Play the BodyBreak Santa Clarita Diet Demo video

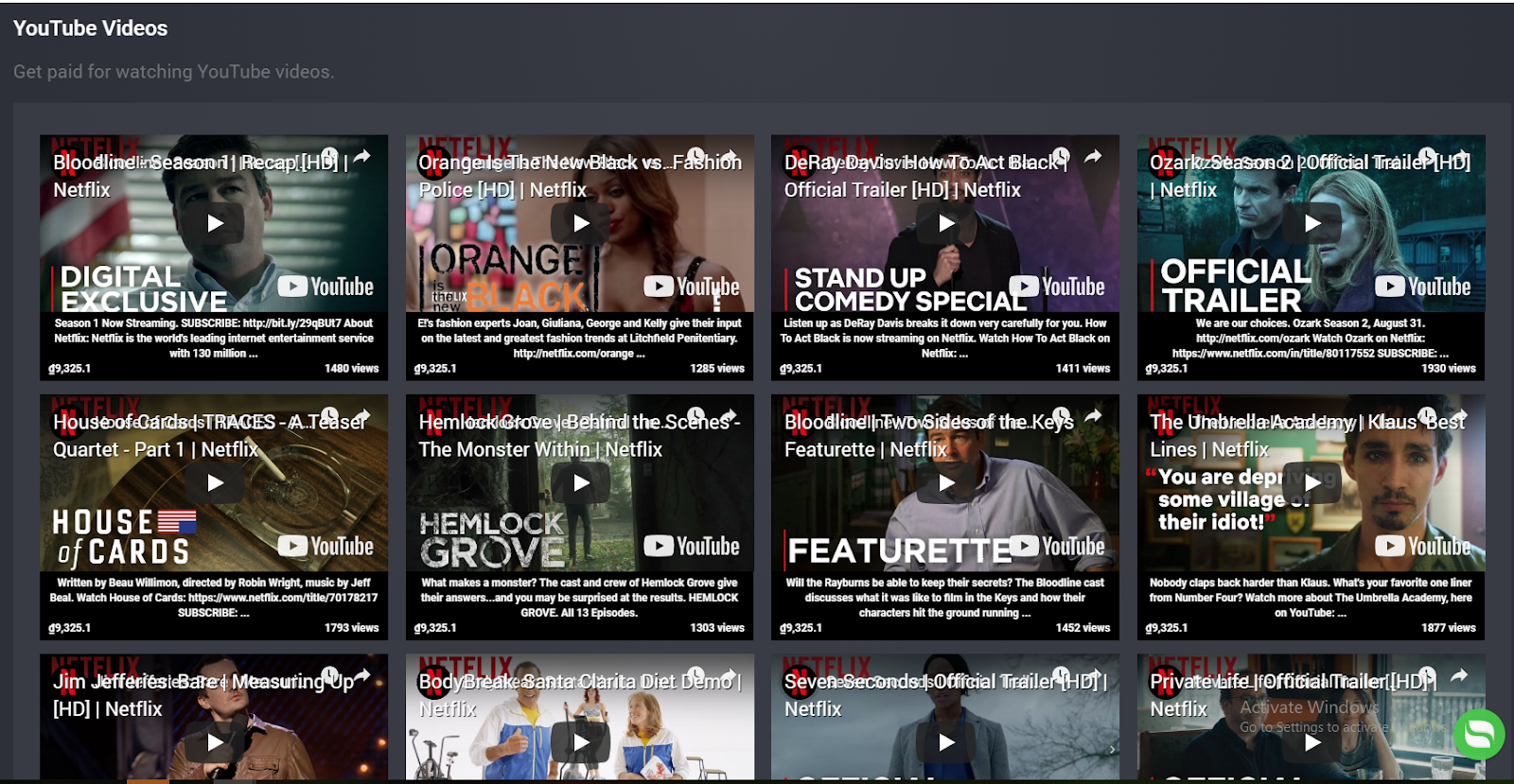(x=580, y=742)
